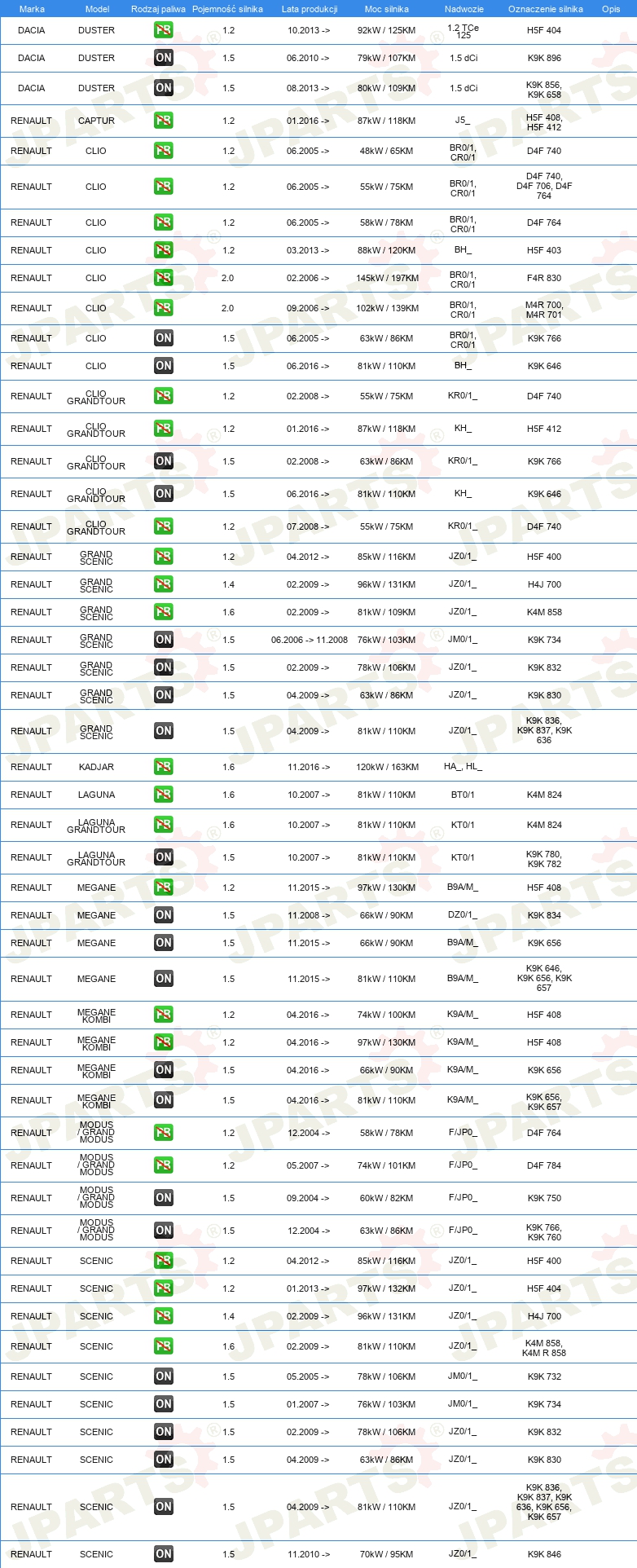The height and width of the screenshot is (1568, 637).
Task: Select the 'K9K 896' engine code cell
Action: coord(544,58)
